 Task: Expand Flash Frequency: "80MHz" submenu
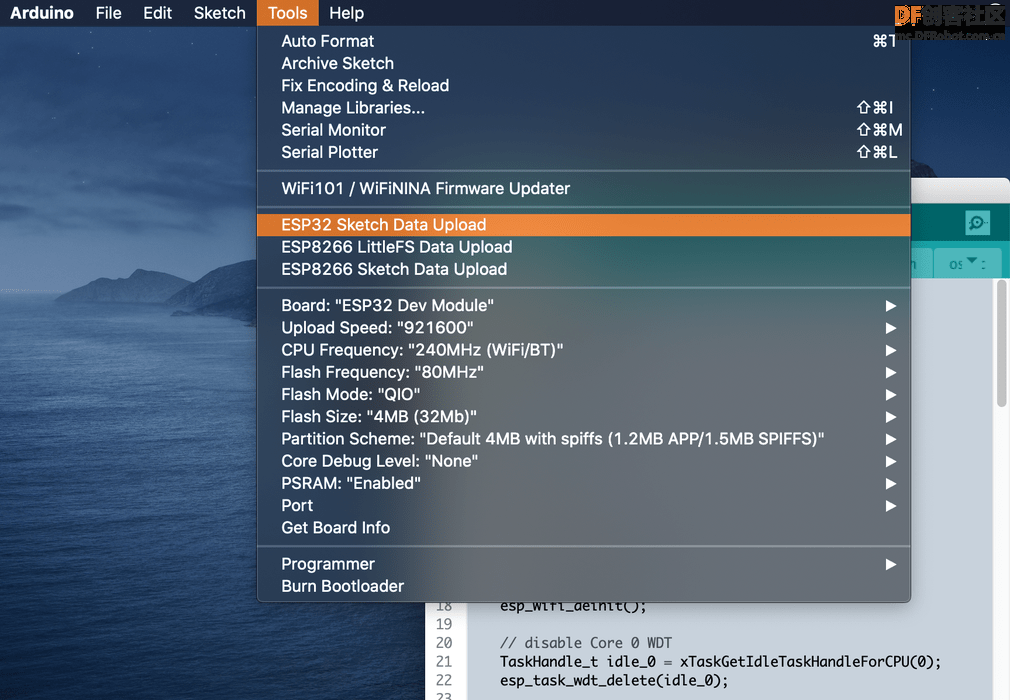click(x=584, y=372)
